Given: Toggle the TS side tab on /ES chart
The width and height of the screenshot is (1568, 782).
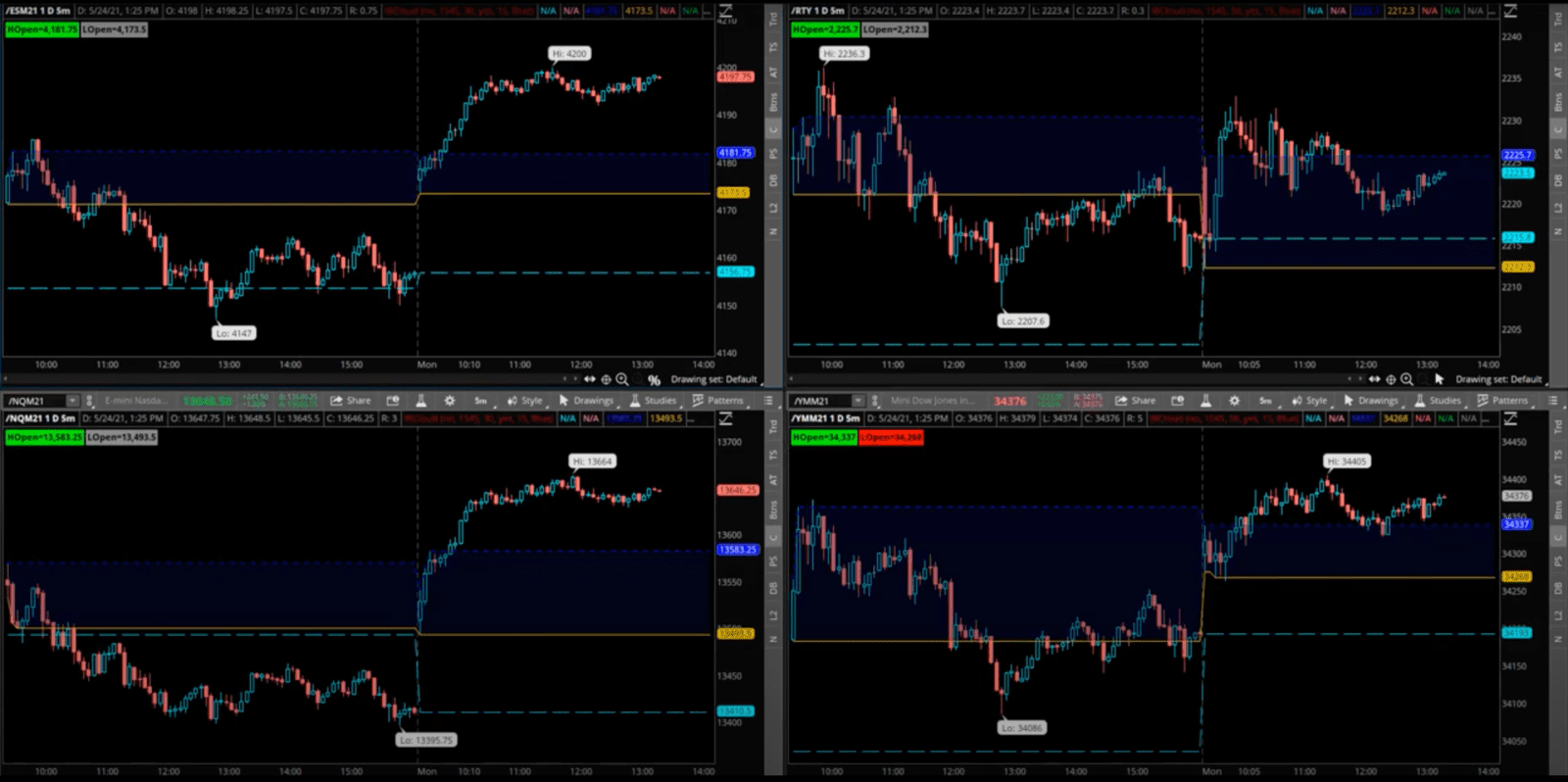Looking at the screenshot, I should coord(773,46).
